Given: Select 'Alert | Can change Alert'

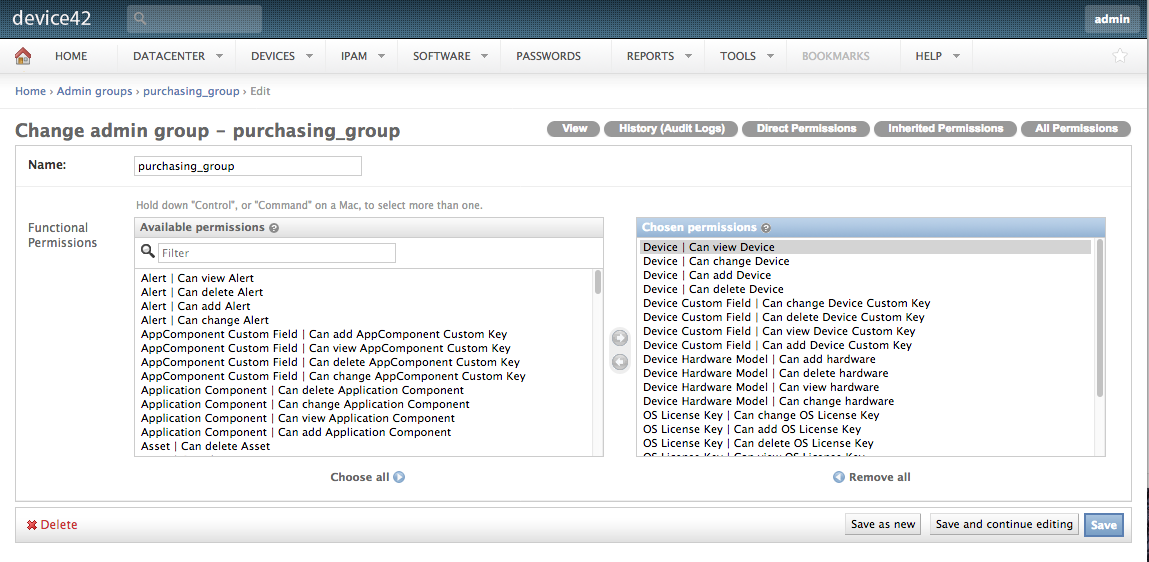Looking at the screenshot, I should [x=204, y=320].
